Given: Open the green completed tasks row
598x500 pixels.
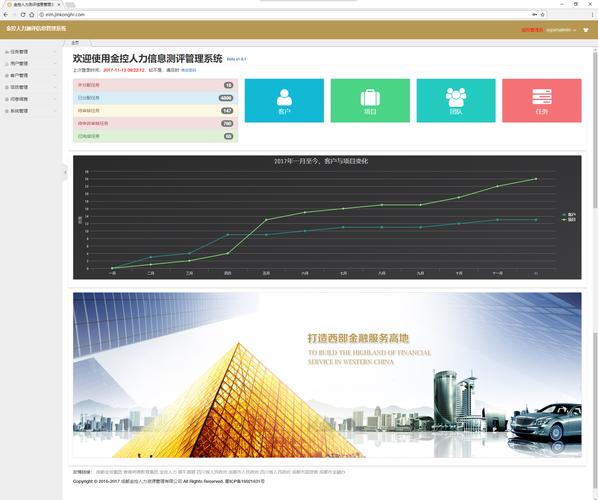Looking at the screenshot, I should 155,136.
